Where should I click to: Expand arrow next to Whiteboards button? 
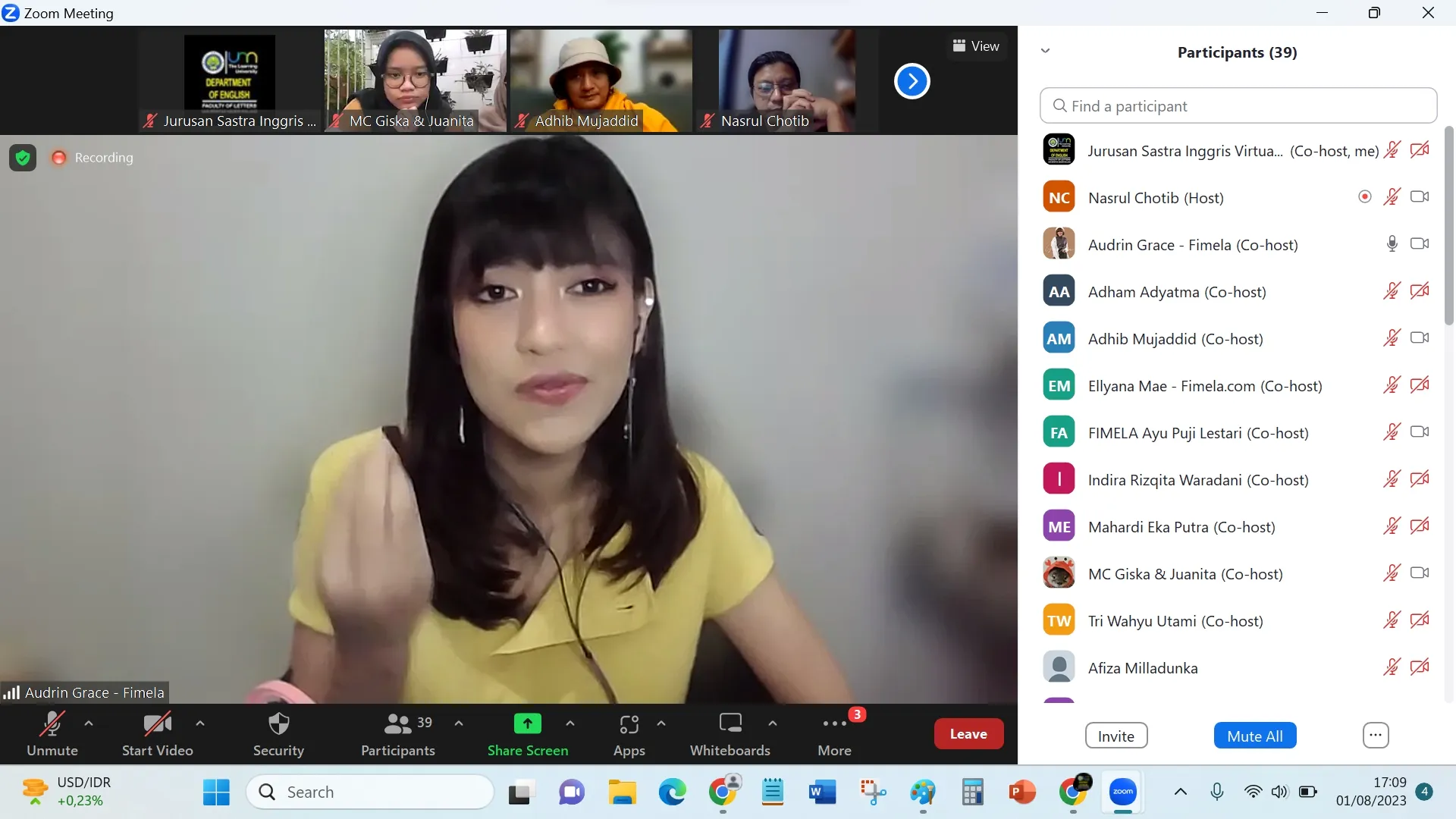pos(773,723)
